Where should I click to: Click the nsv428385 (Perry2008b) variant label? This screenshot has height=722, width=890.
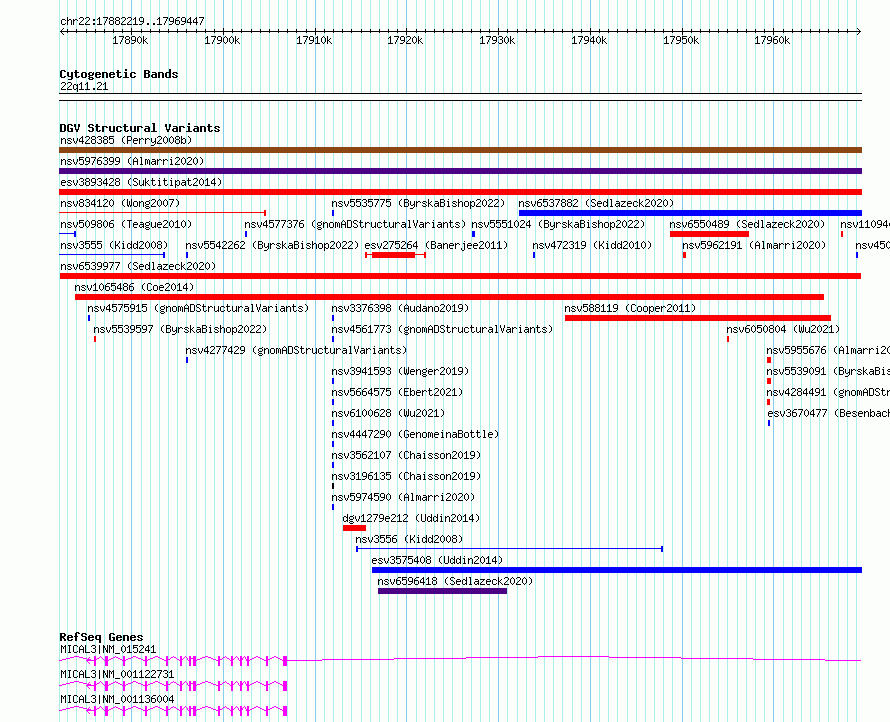[x=126, y=140]
